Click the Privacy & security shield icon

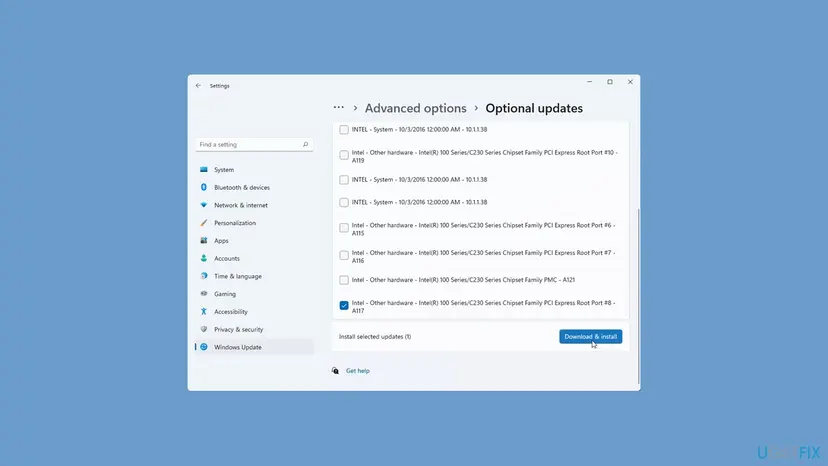point(204,329)
